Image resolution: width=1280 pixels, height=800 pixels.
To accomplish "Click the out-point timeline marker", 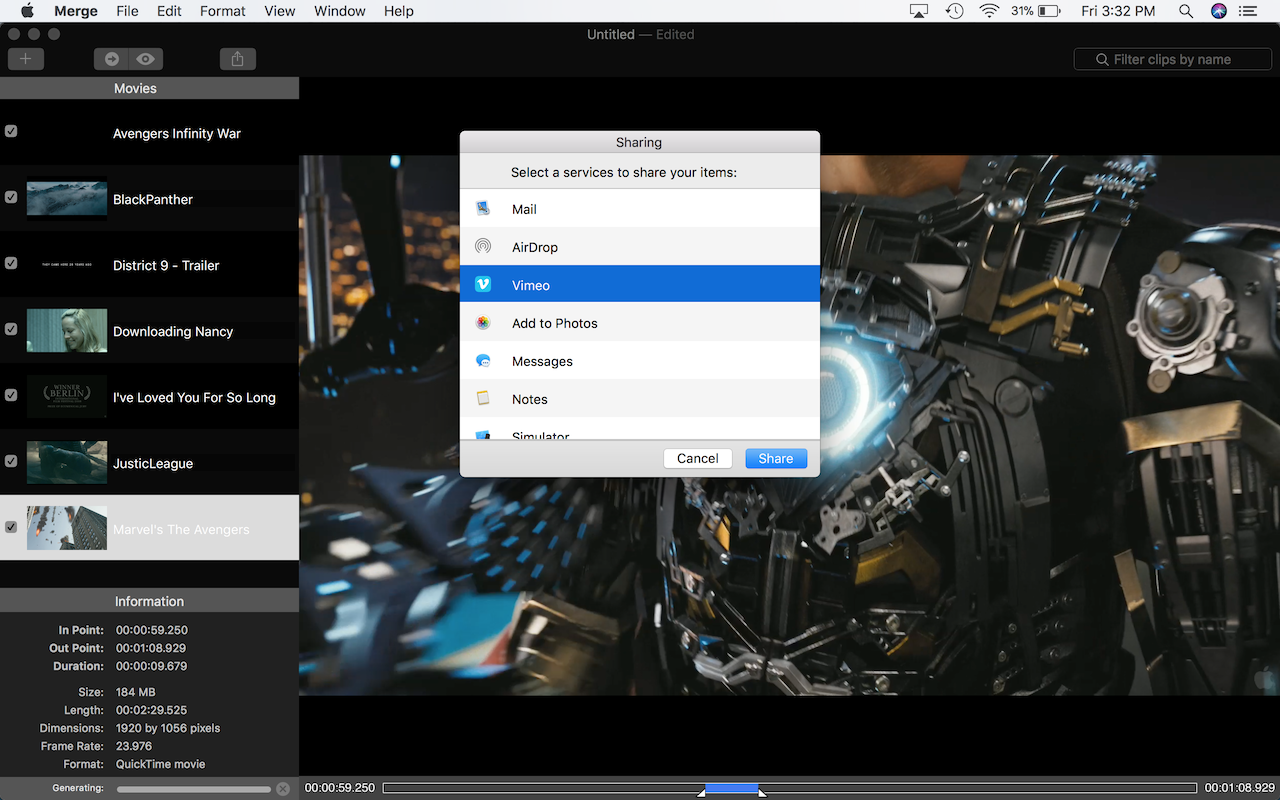I will click(762, 794).
